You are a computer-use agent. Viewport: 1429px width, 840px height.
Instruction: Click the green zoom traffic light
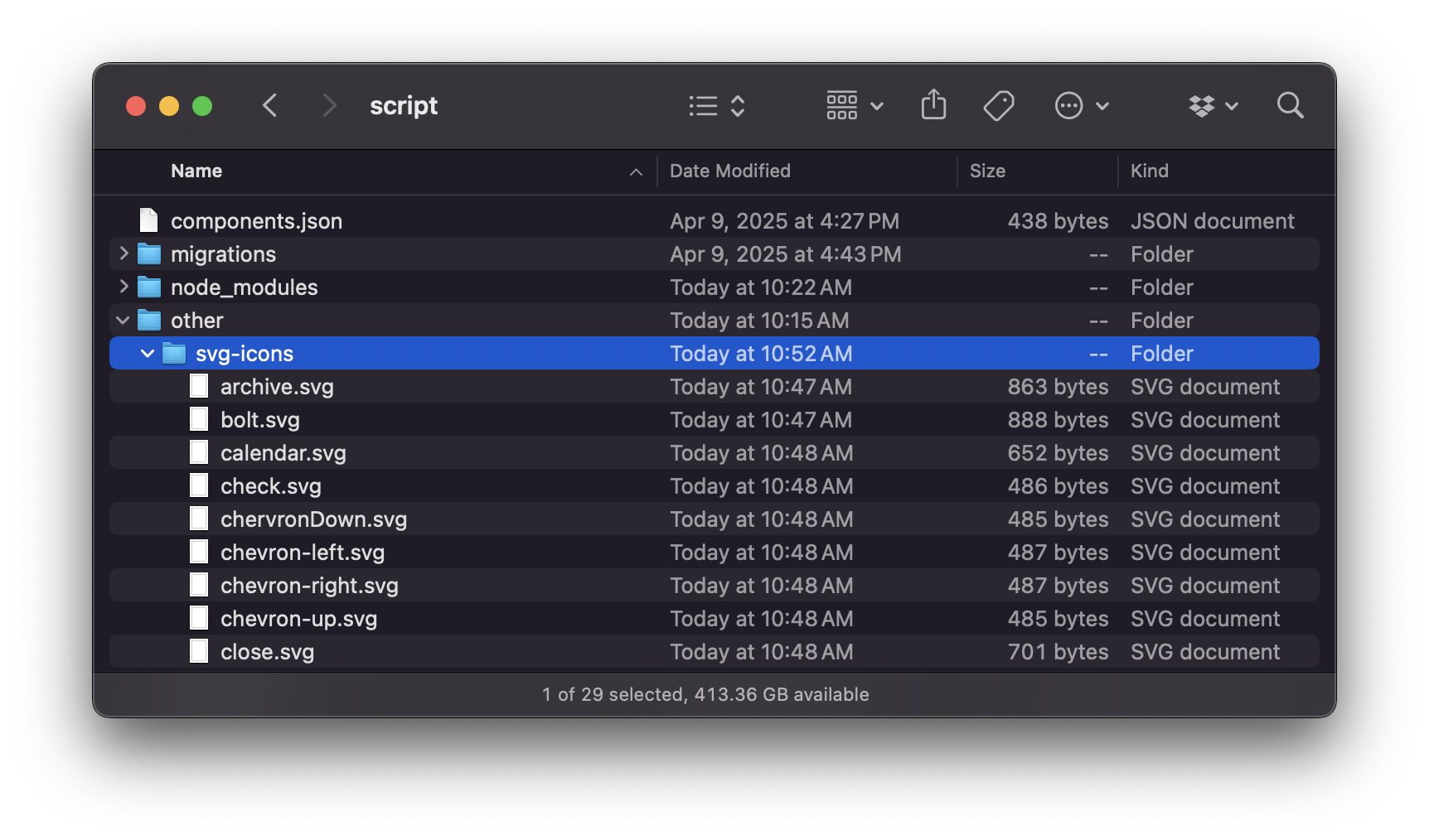[x=202, y=106]
